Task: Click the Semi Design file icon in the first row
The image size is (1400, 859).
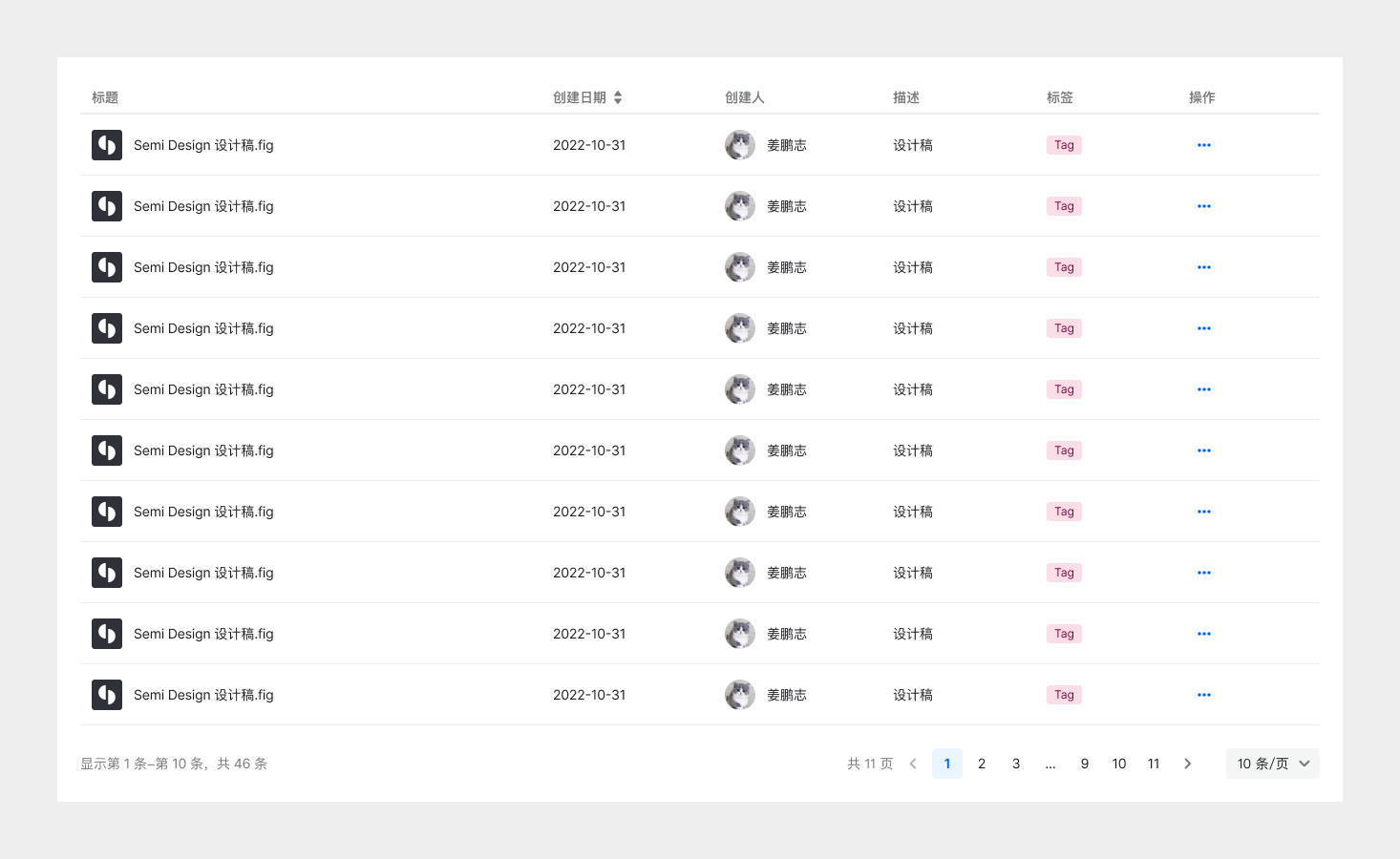Action: 107,145
